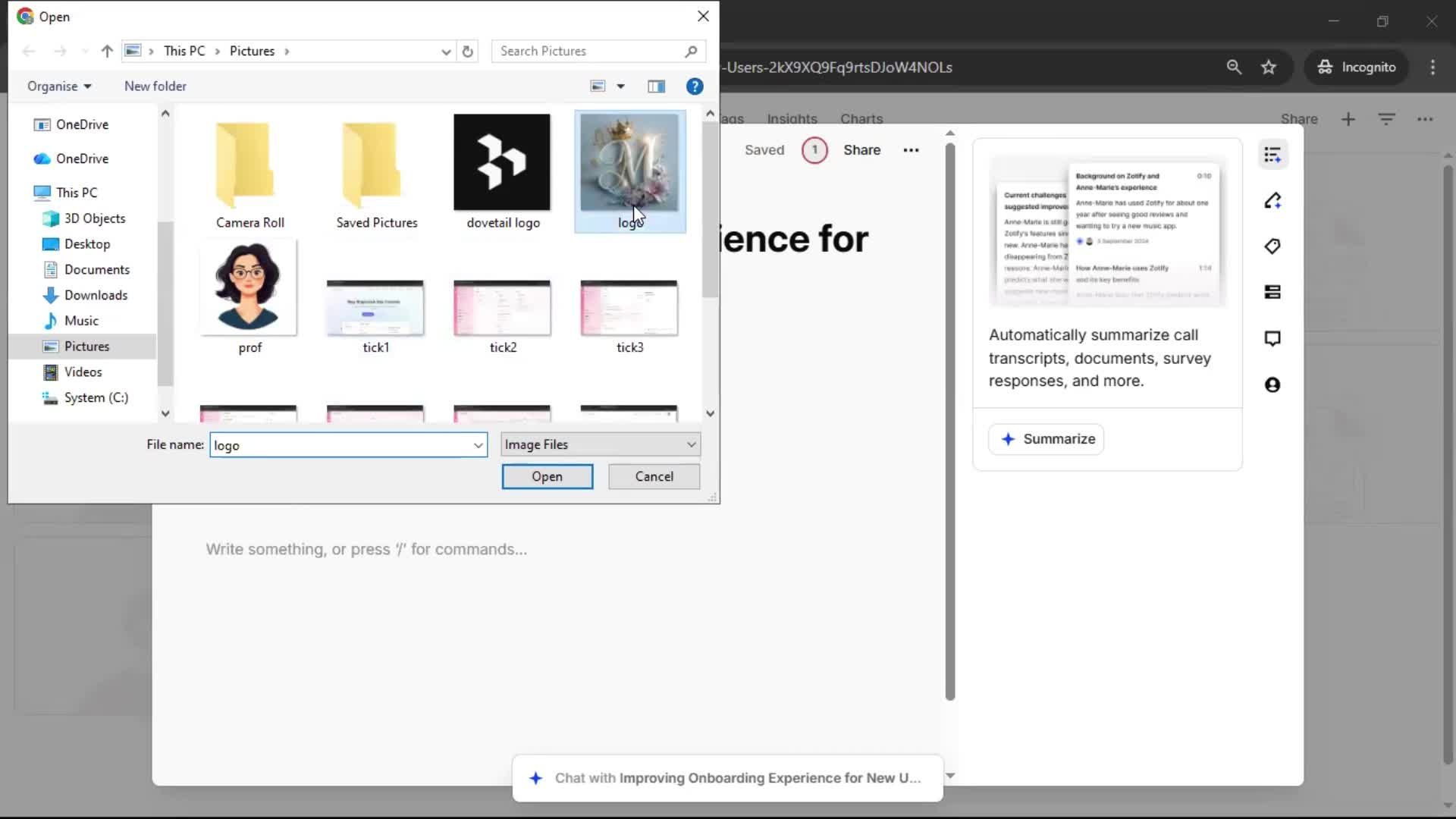Click the Open button
Viewport: 1456px width, 819px height.
click(x=547, y=476)
